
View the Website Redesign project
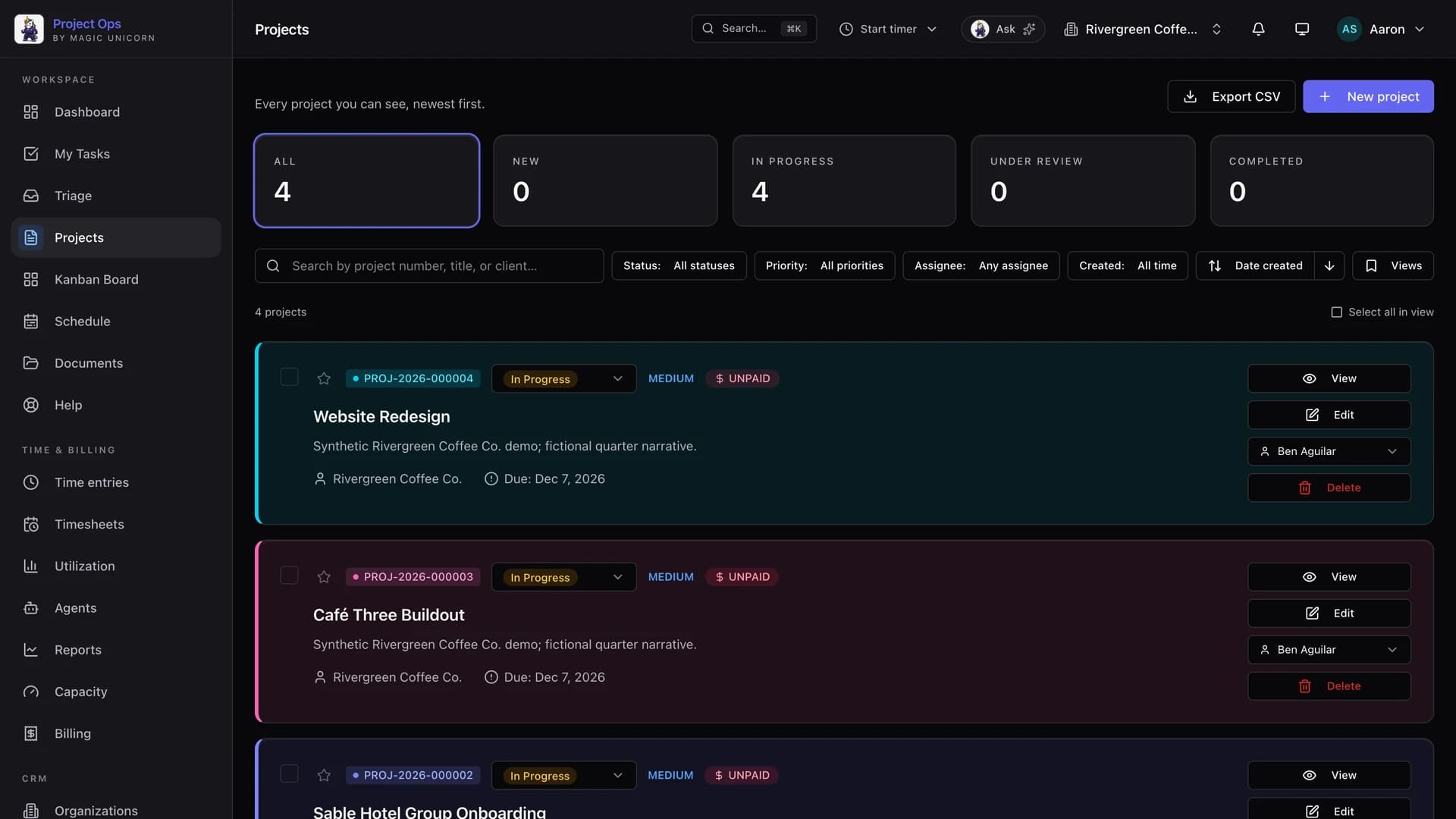[x=1329, y=378]
